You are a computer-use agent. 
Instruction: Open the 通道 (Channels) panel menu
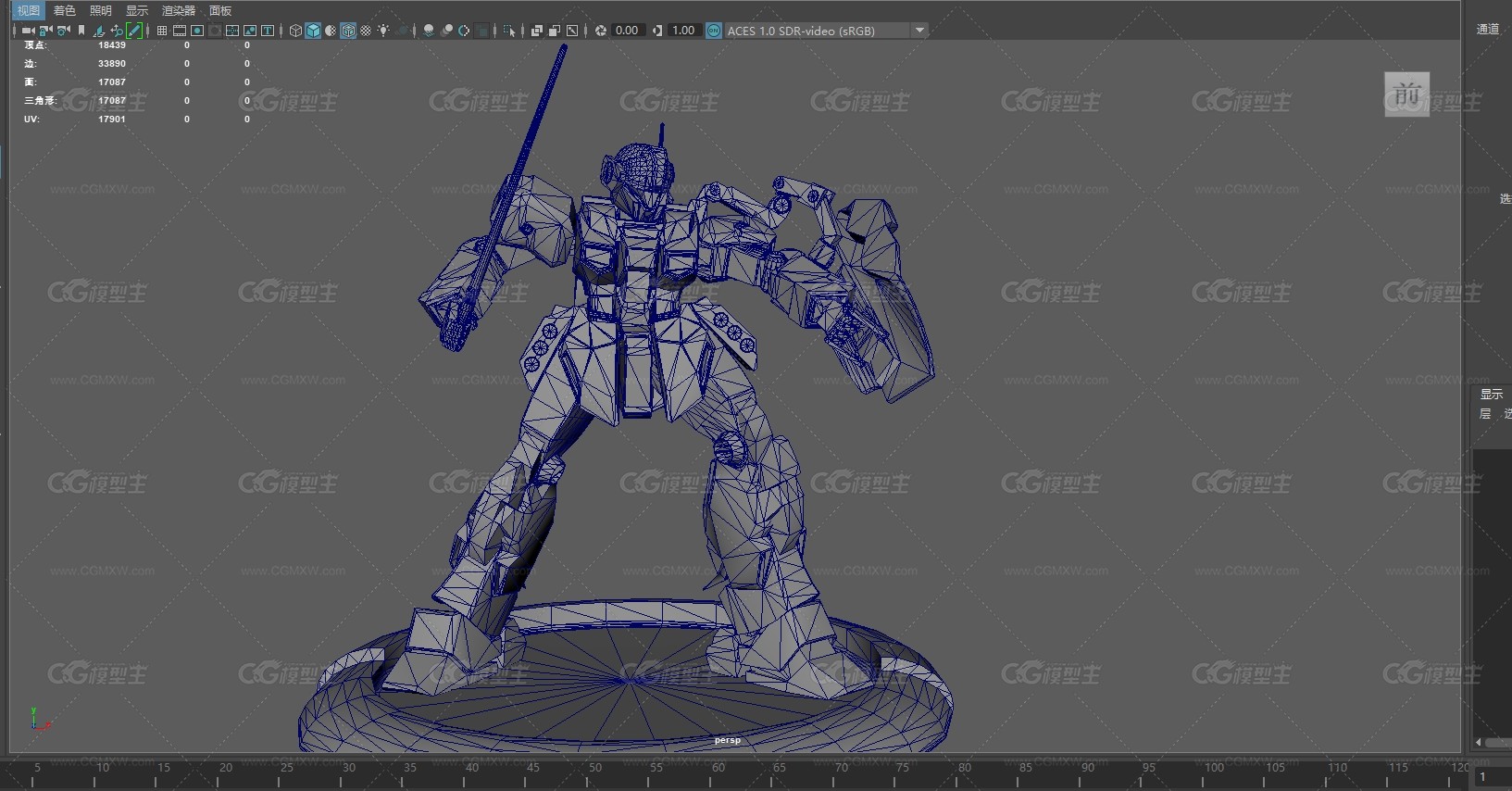(x=1488, y=29)
